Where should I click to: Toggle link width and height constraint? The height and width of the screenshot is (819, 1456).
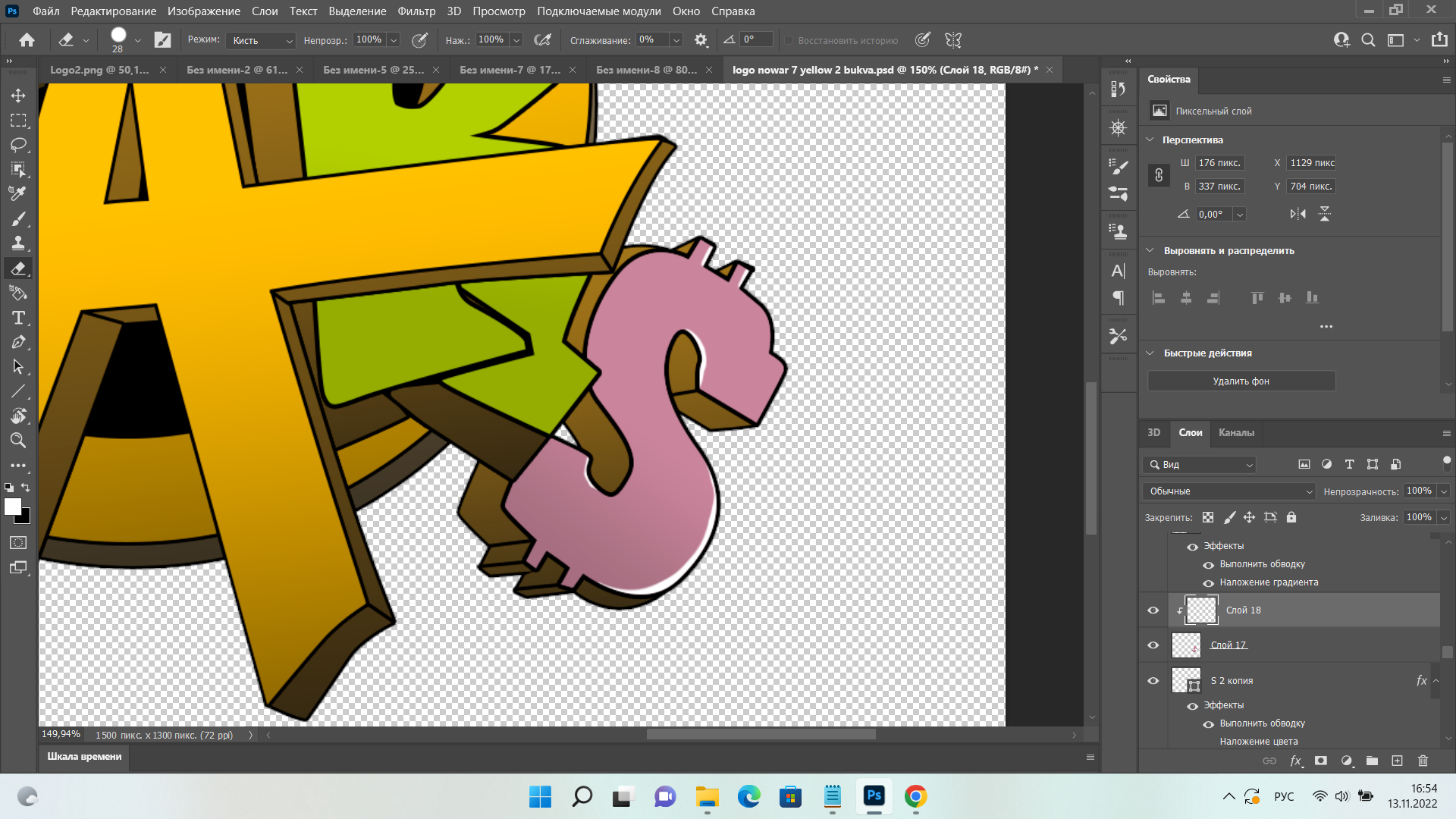(1159, 175)
